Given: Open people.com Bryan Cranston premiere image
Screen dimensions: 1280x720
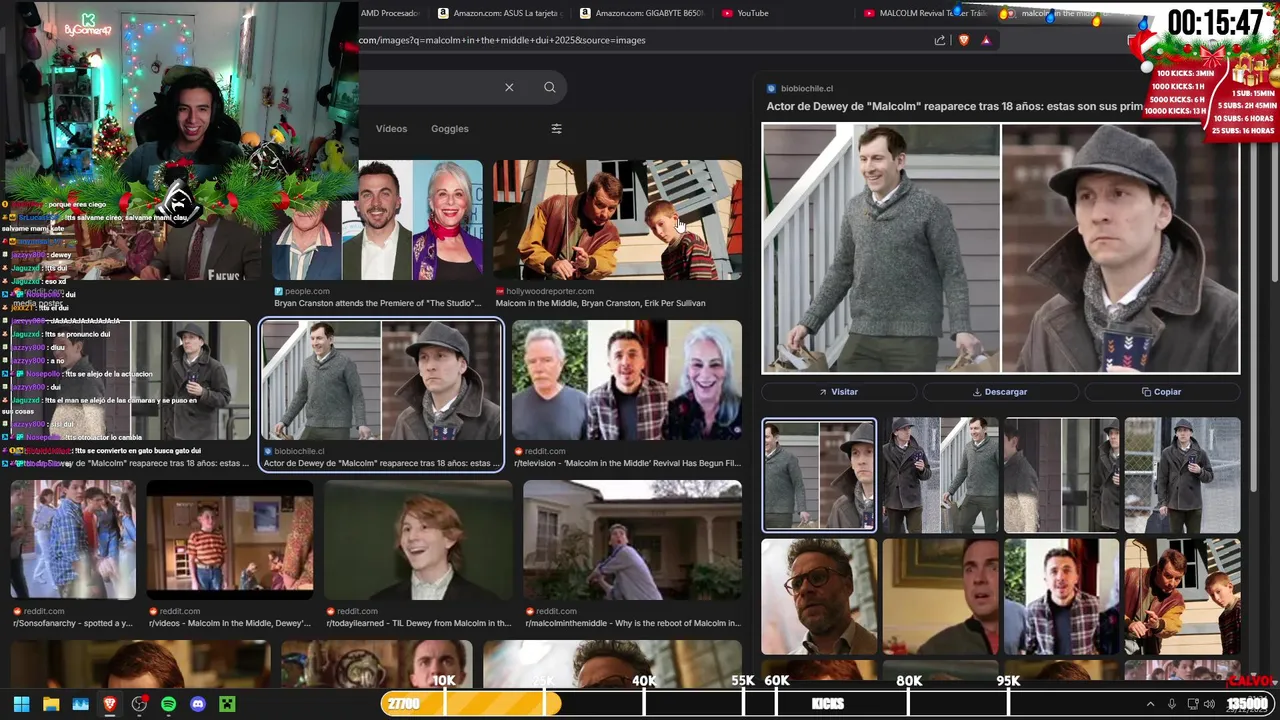Looking at the screenshot, I should coord(378,220).
